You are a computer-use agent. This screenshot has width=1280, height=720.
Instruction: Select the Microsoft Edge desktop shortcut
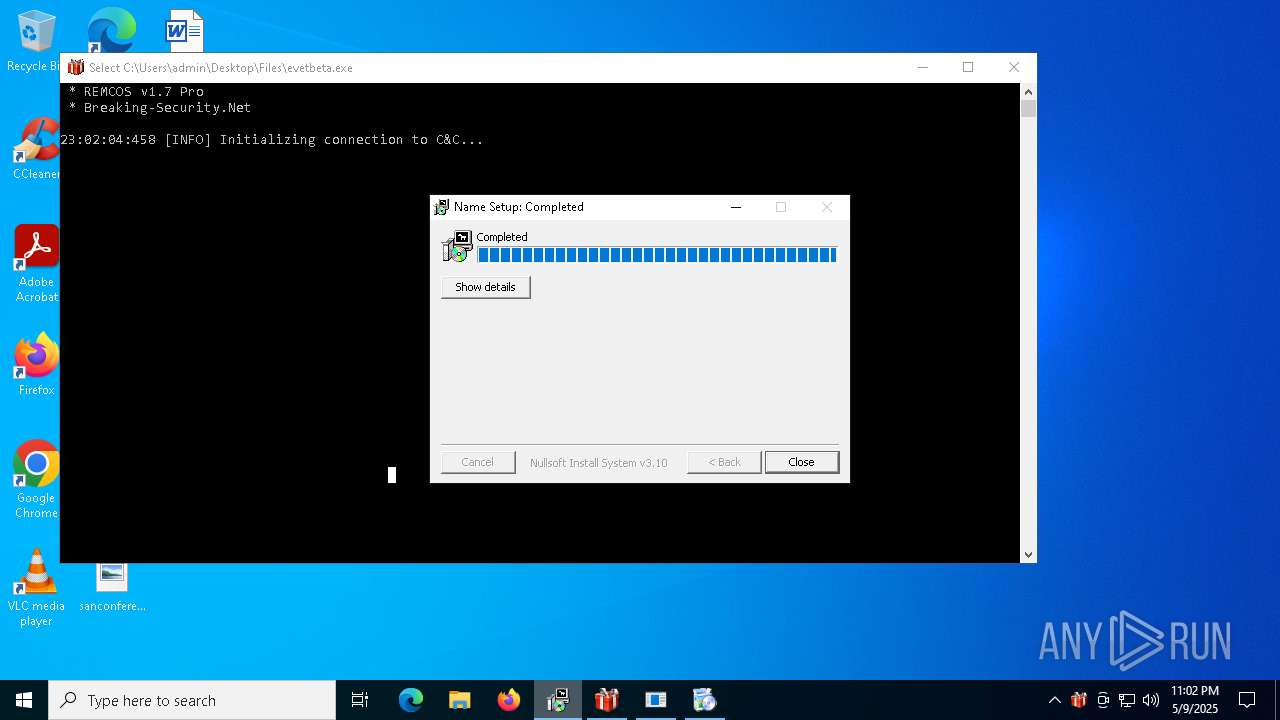[x=110, y=30]
